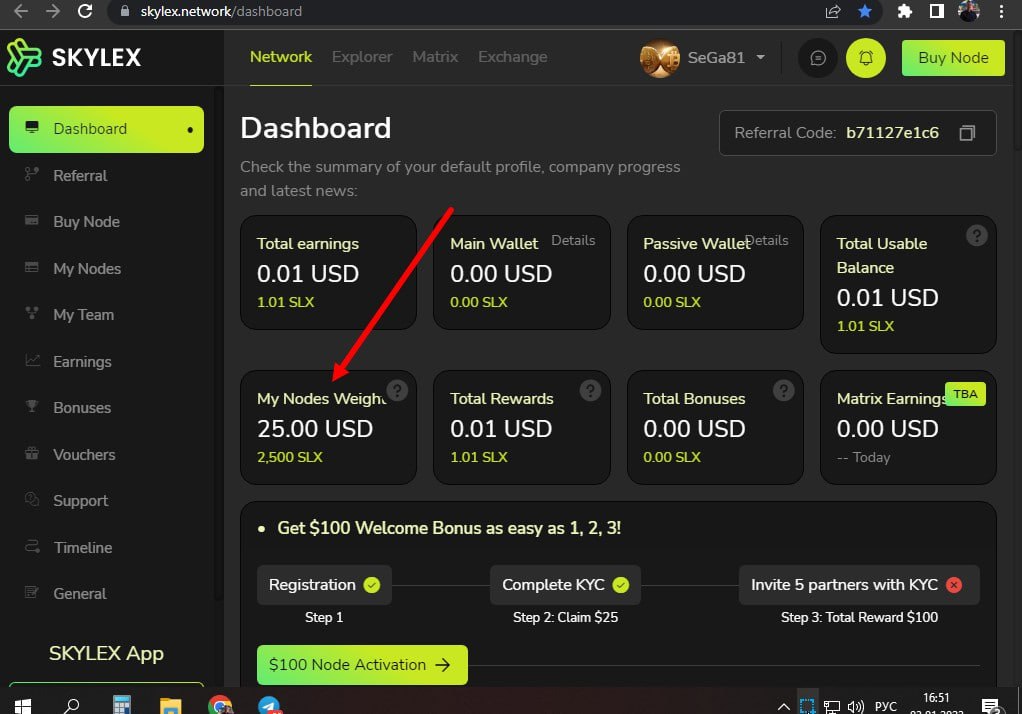Click the $100 Node Activation button
This screenshot has height=714, width=1022.
(x=361, y=665)
